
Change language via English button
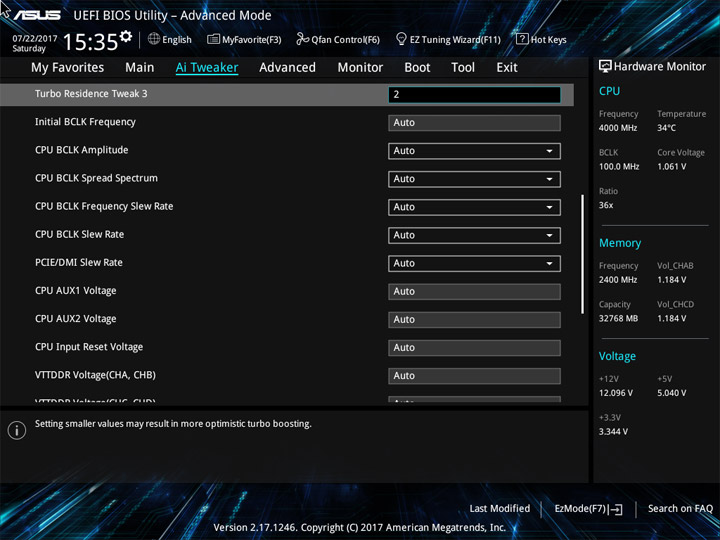click(177, 40)
